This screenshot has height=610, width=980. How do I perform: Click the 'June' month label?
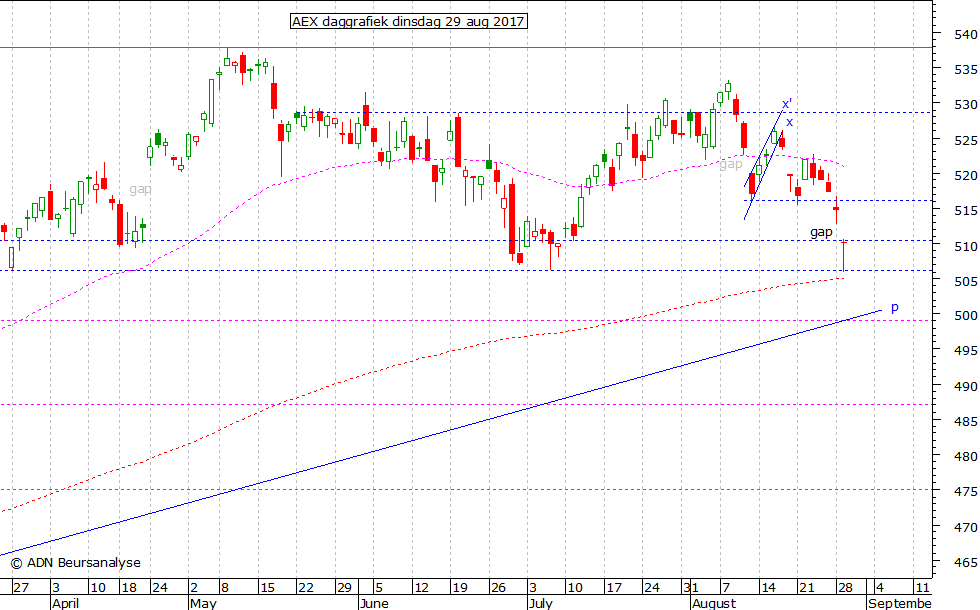pos(374,603)
